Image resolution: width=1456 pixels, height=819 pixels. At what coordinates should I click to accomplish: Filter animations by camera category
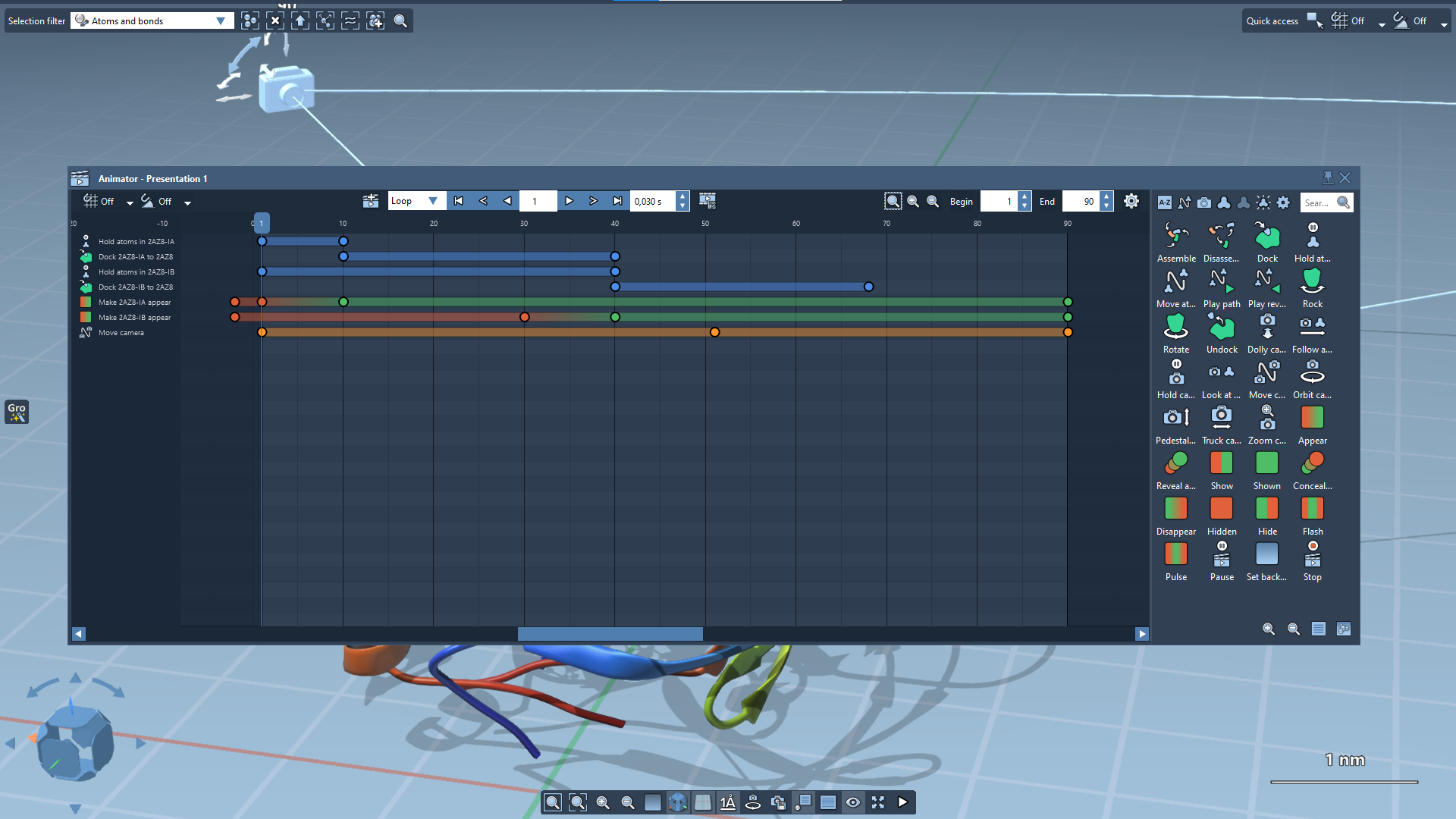1204,202
